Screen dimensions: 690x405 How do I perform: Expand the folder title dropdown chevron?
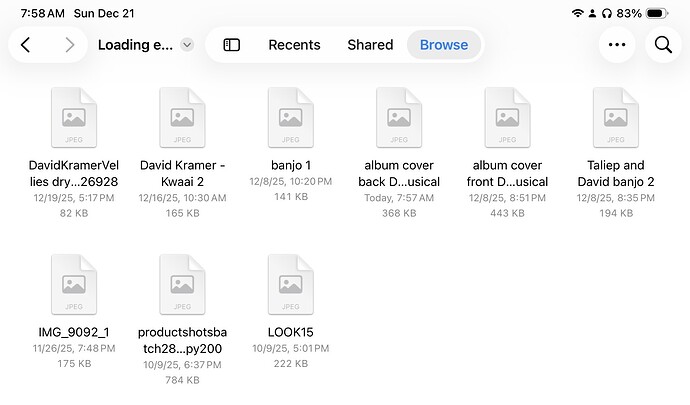click(187, 45)
